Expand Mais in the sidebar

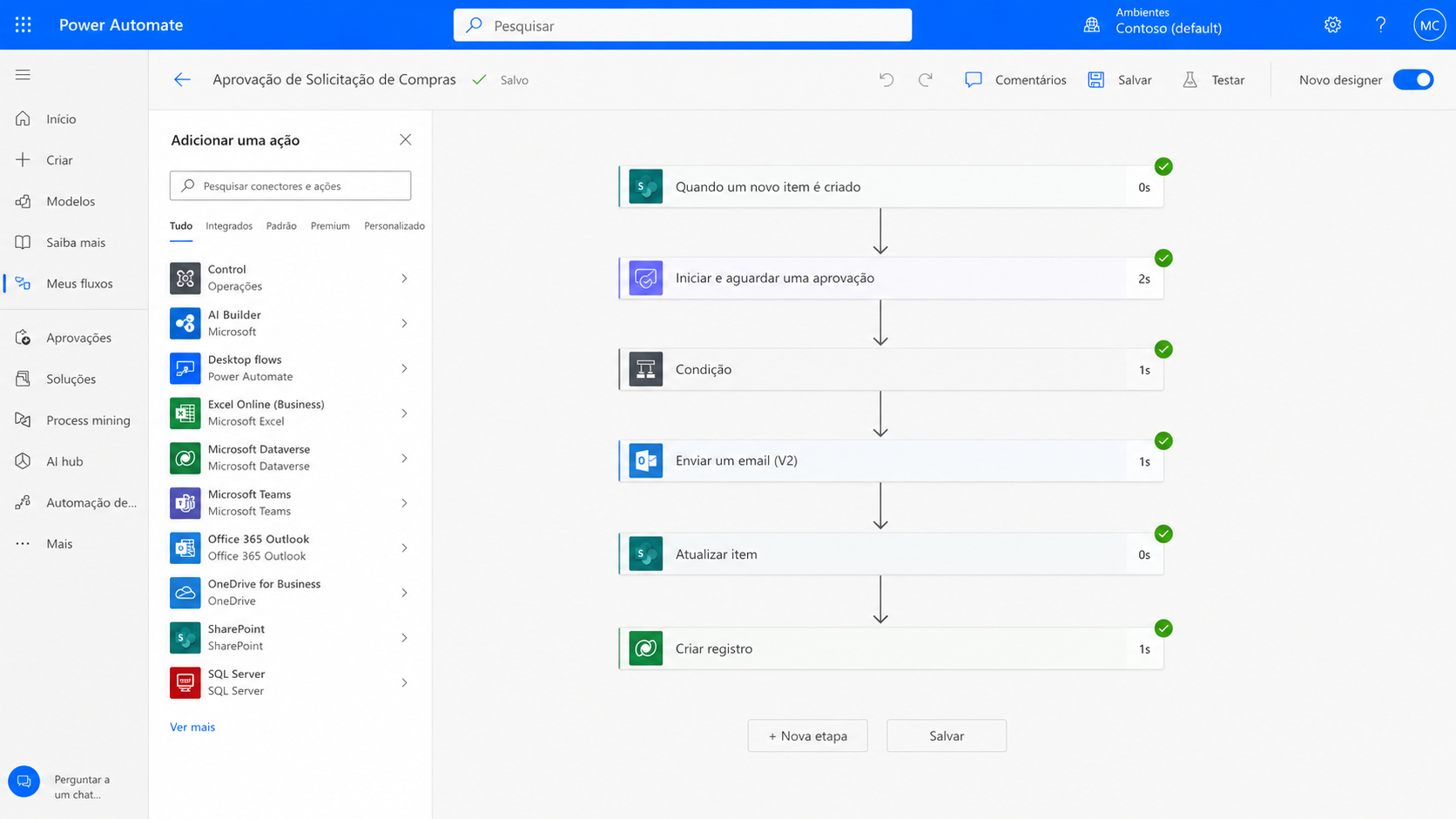pyautogui.click(x=75, y=544)
